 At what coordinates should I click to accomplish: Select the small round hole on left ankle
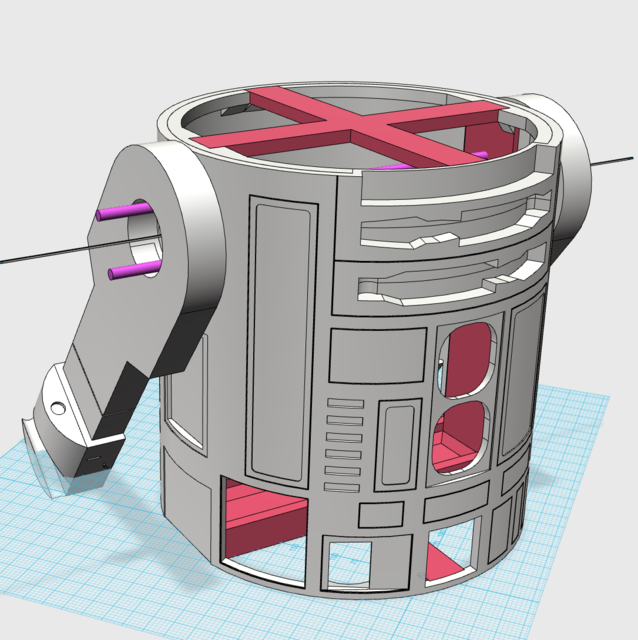tap(58, 407)
